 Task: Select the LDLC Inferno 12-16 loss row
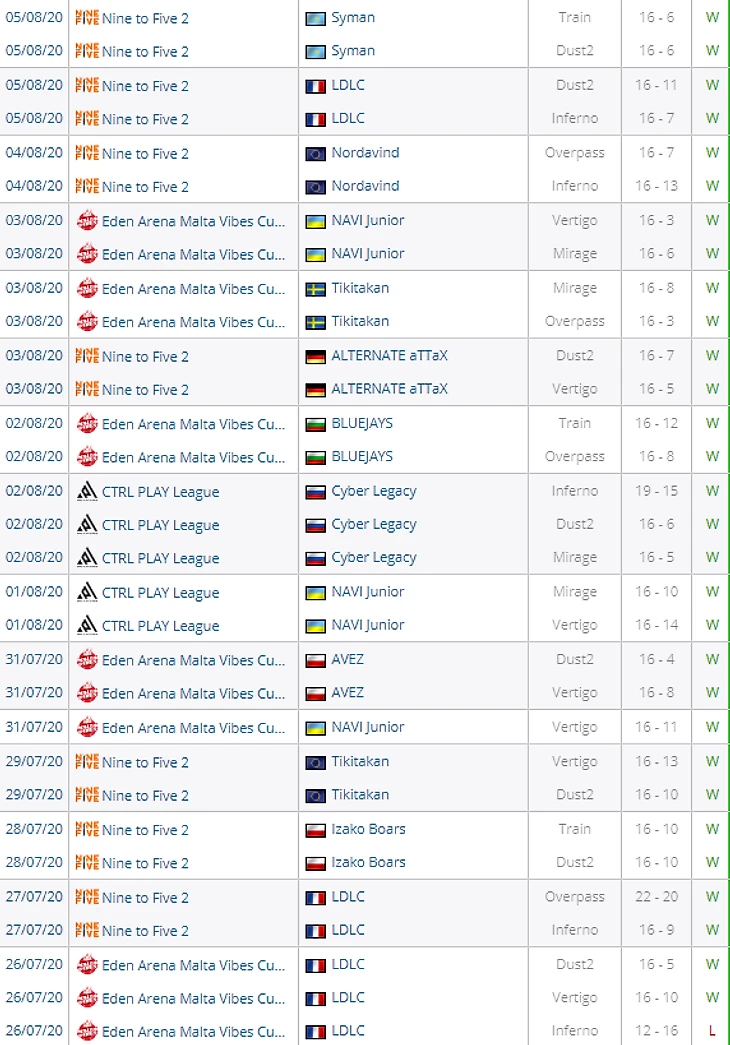pyautogui.click(x=365, y=1030)
